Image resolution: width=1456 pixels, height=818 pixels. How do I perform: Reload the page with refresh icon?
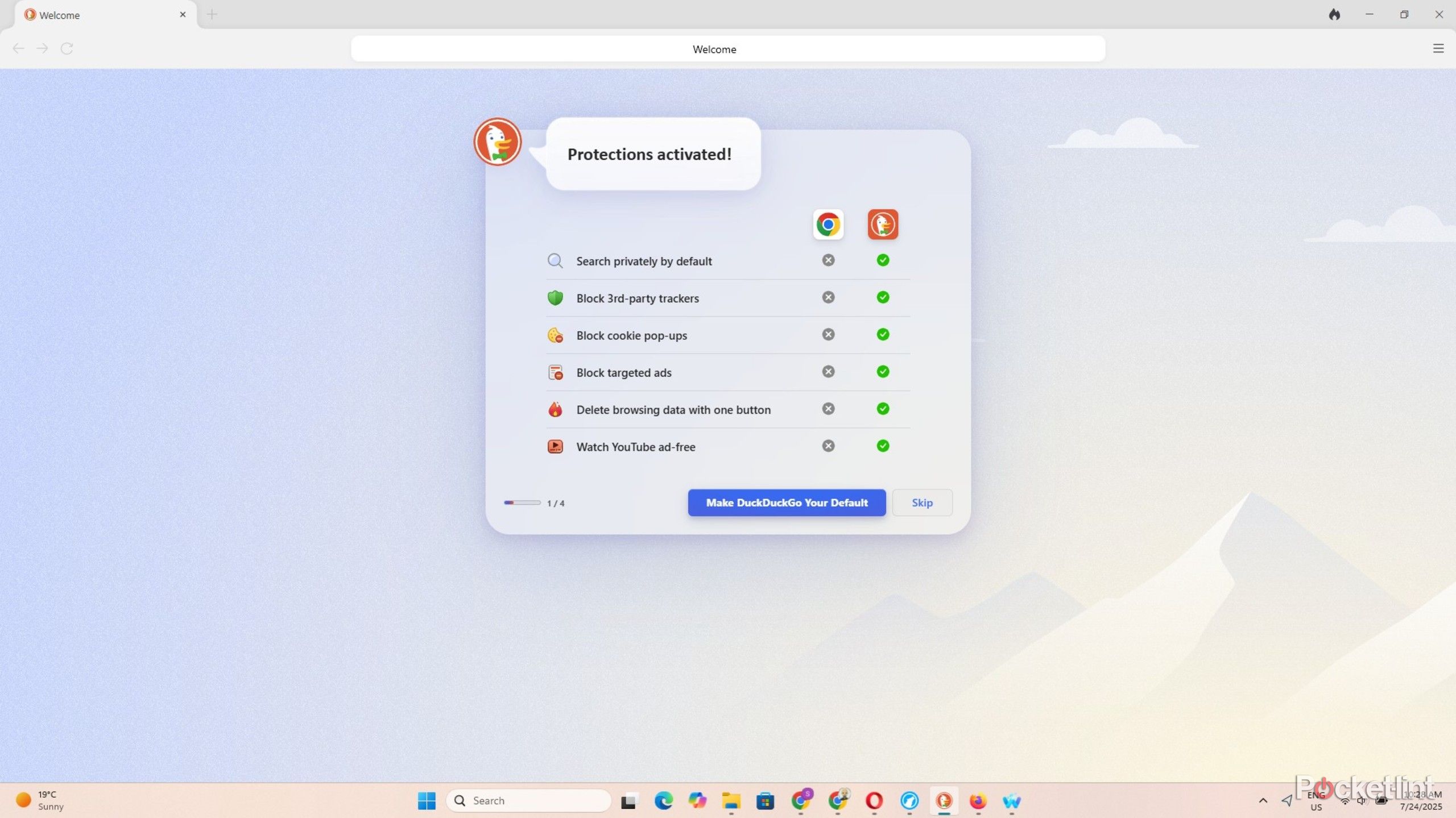click(x=67, y=48)
